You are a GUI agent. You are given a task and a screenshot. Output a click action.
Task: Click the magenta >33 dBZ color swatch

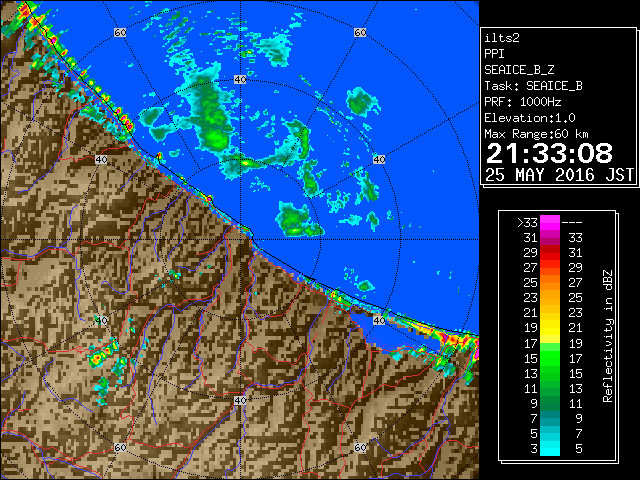(550, 223)
